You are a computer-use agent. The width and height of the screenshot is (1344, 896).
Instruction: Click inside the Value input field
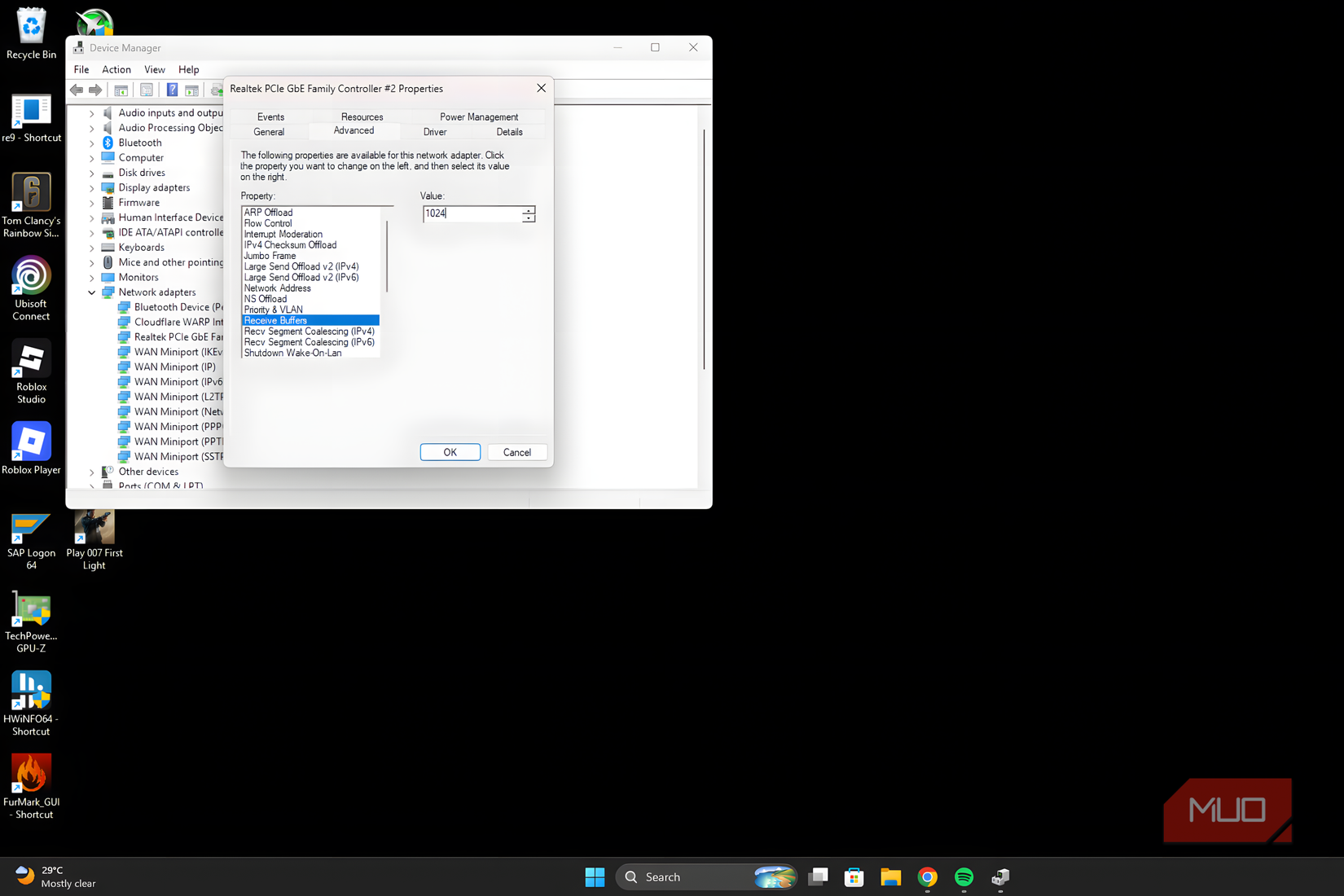pyautogui.click(x=472, y=213)
